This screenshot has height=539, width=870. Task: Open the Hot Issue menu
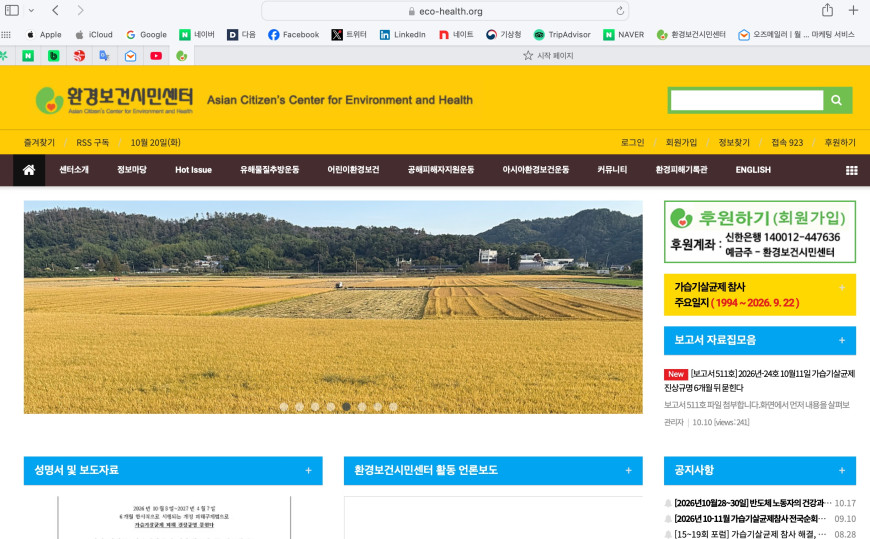194,170
